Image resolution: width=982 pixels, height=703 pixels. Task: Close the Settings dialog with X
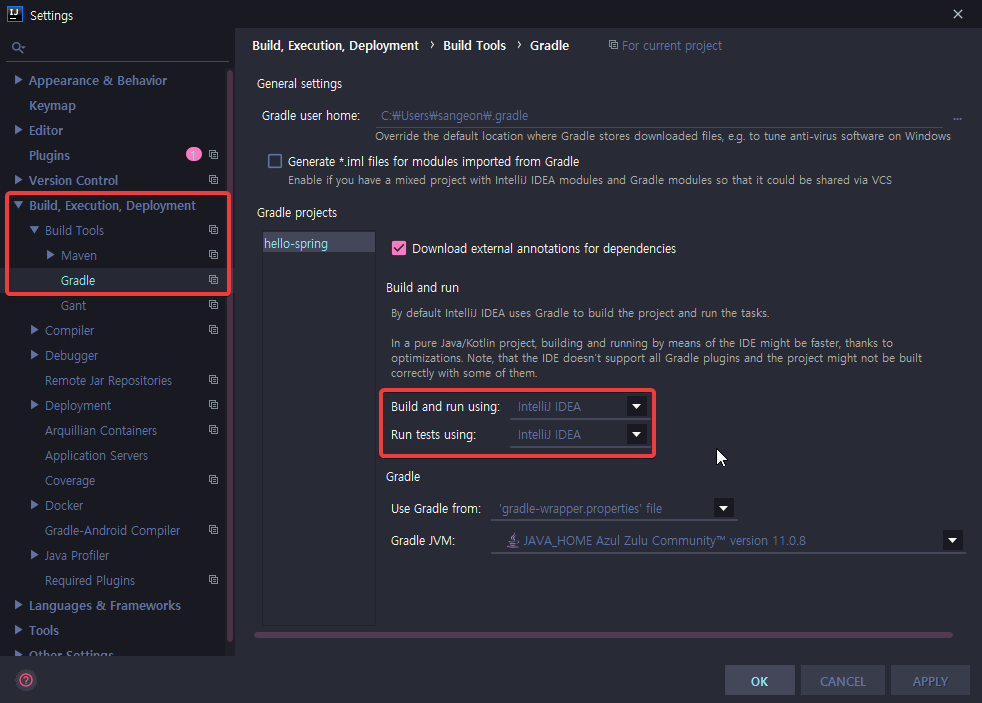[x=958, y=14]
